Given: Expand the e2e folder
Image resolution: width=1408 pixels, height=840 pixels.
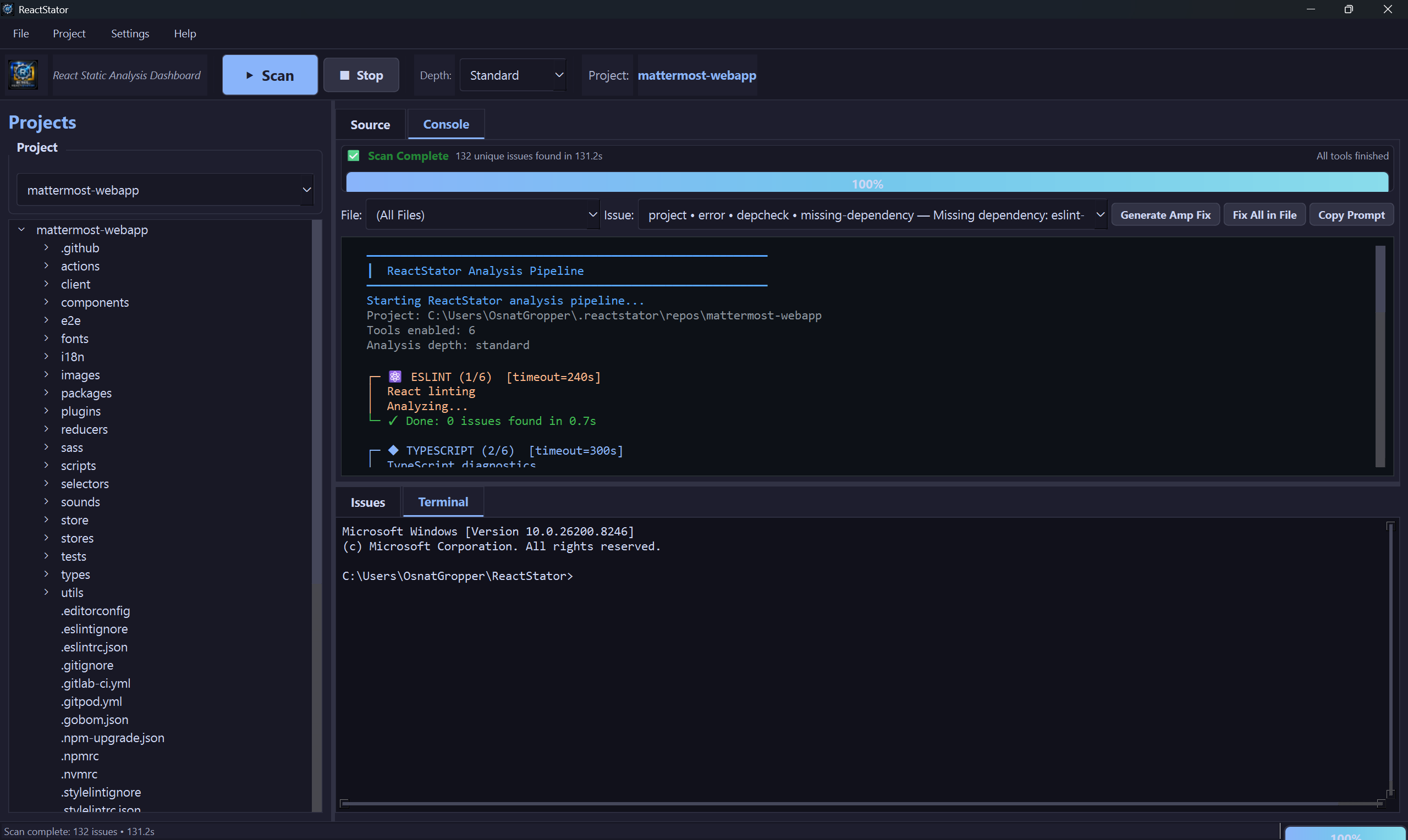Looking at the screenshot, I should [46, 320].
